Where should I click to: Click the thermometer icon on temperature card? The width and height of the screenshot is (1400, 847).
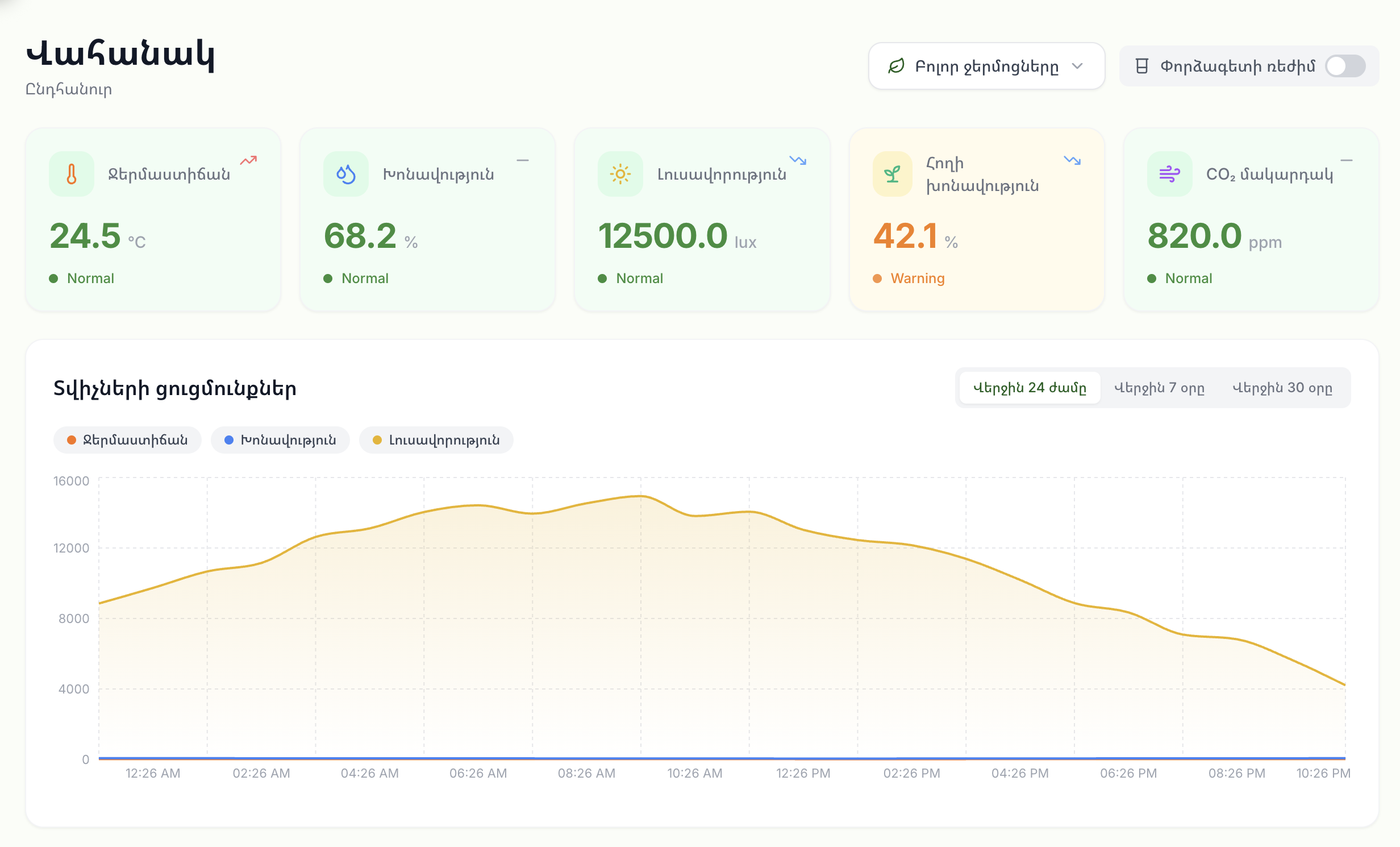pyautogui.click(x=72, y=173)
